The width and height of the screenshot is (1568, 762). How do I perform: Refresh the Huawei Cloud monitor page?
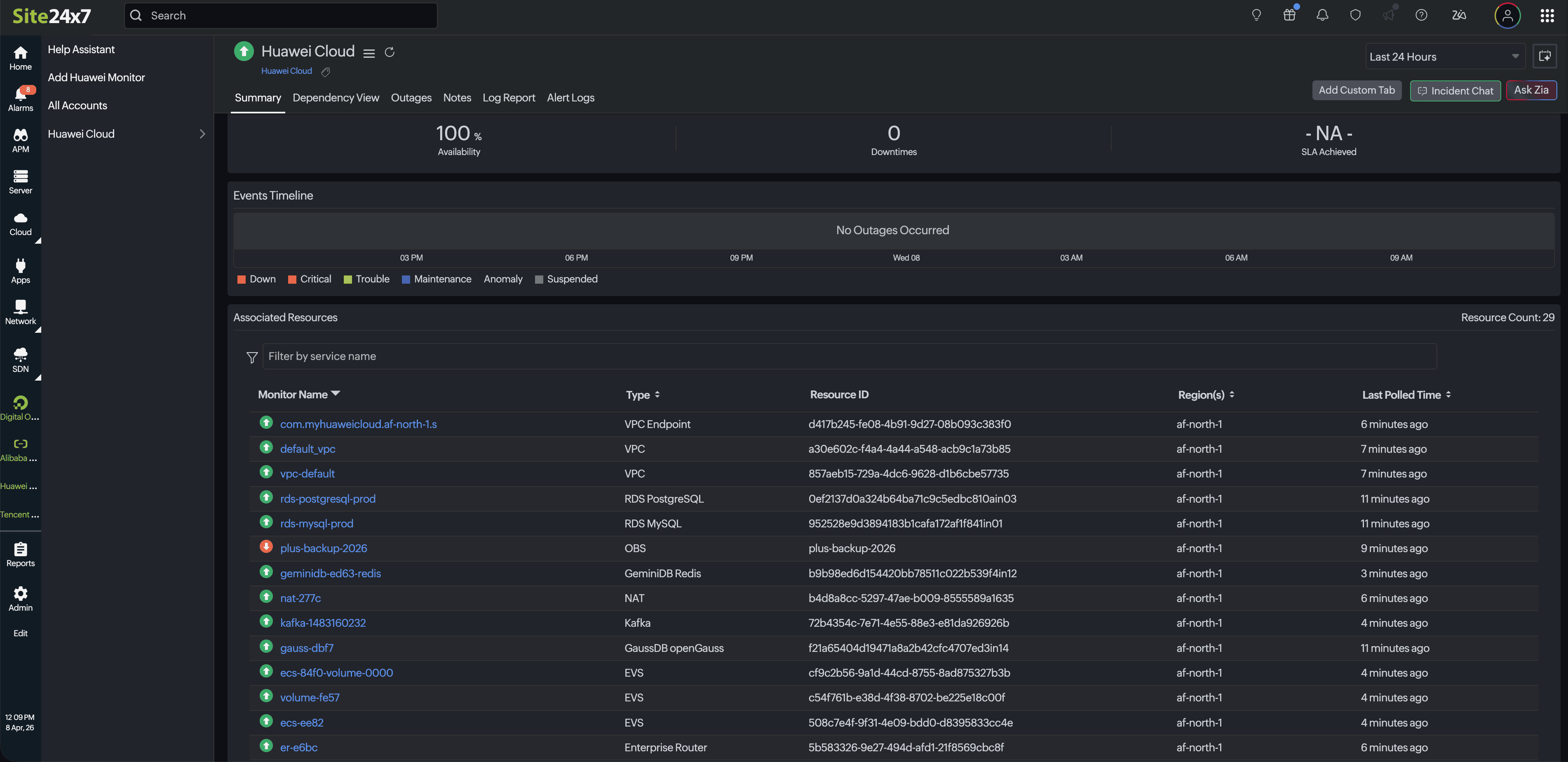click(390, 52)
